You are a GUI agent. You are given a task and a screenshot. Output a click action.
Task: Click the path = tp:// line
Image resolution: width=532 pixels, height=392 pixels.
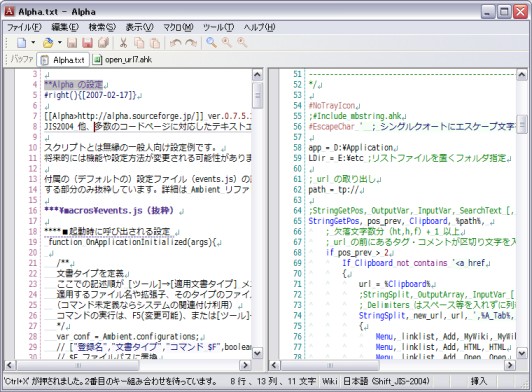[x=334, y=190]
